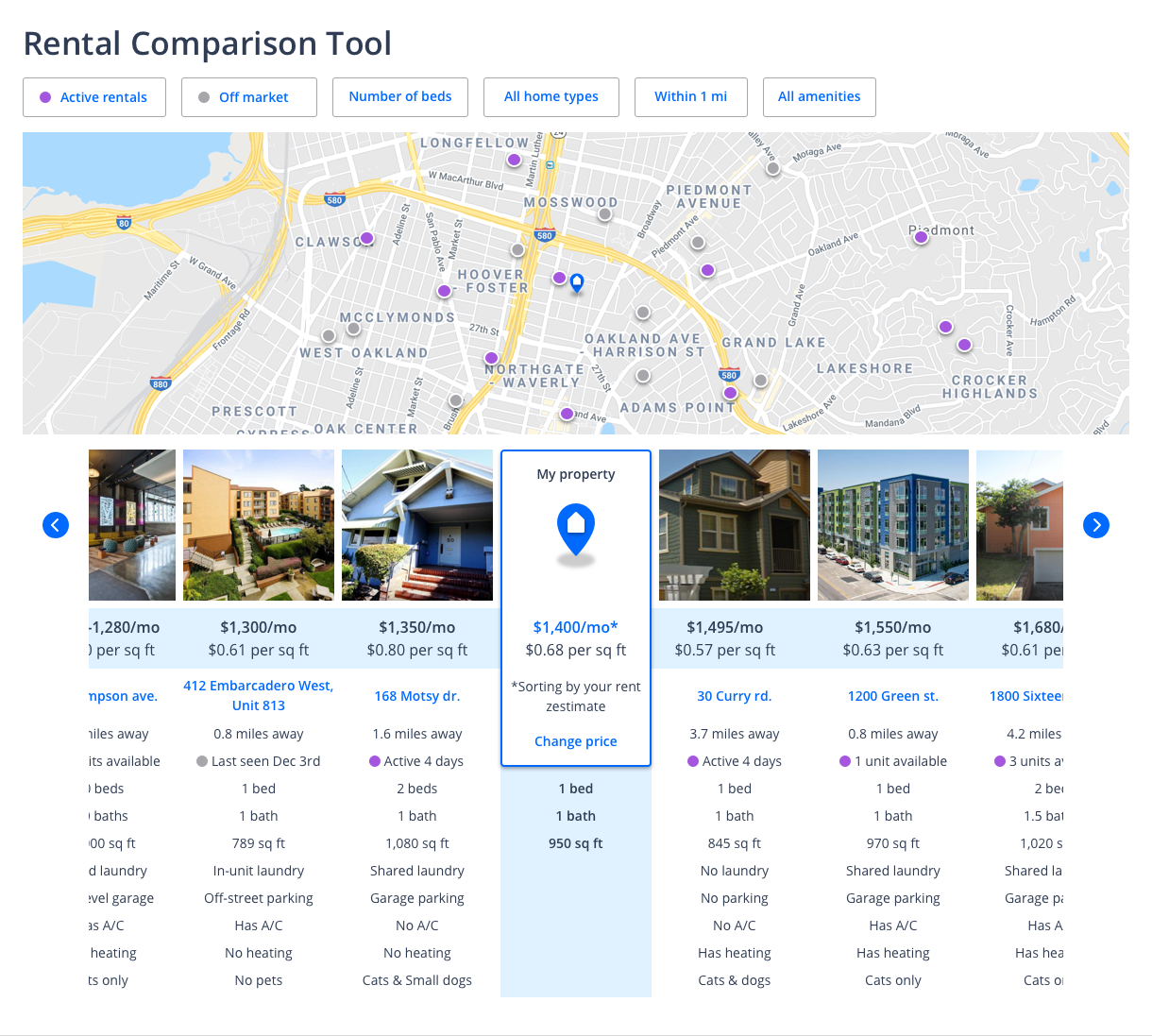Open Number of beds dropdown
Image resolution: width=1152 pixels, height=1036 pixels.
[x=400, y=96]
